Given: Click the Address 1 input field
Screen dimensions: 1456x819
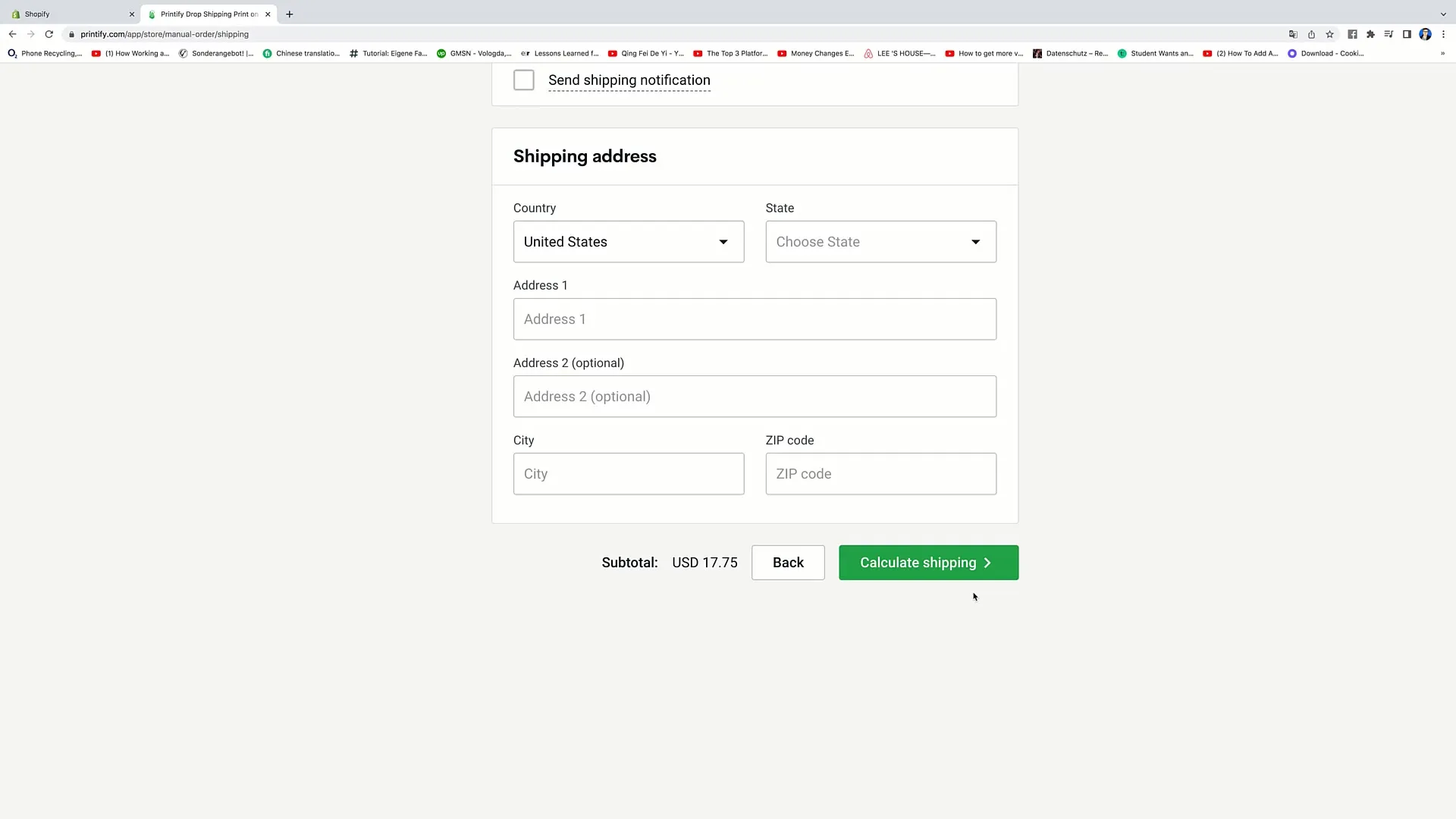Looking at the screenshot, I should (754, 319).
